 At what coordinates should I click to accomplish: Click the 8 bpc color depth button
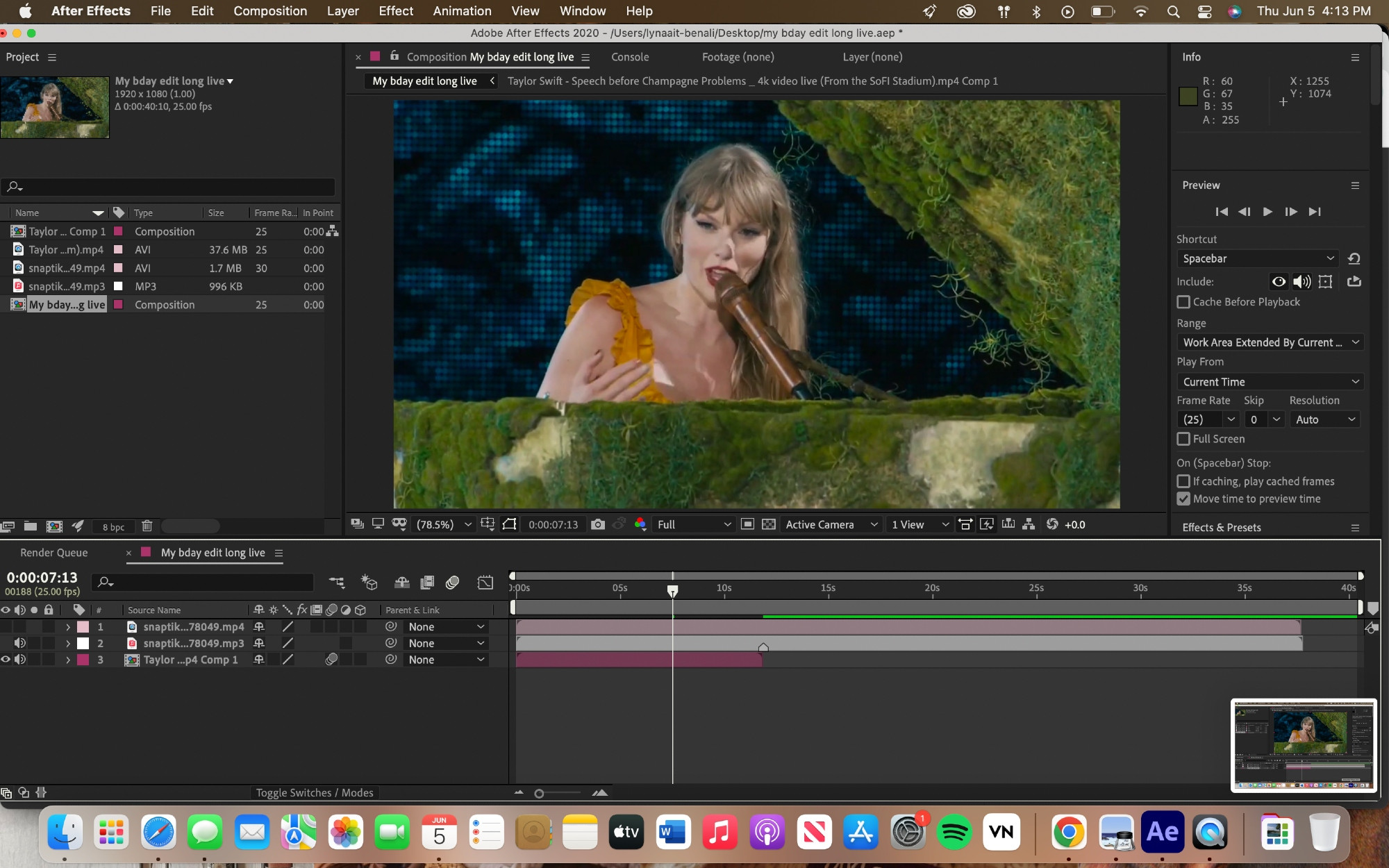(x=113, y=526)
